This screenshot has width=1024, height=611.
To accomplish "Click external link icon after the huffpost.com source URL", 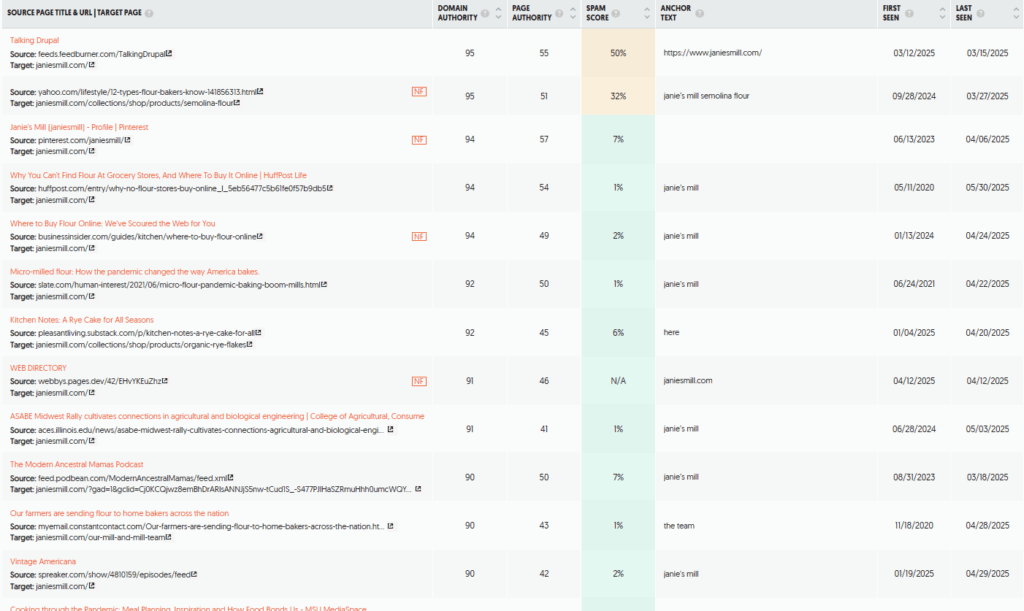I will [330, 188].
